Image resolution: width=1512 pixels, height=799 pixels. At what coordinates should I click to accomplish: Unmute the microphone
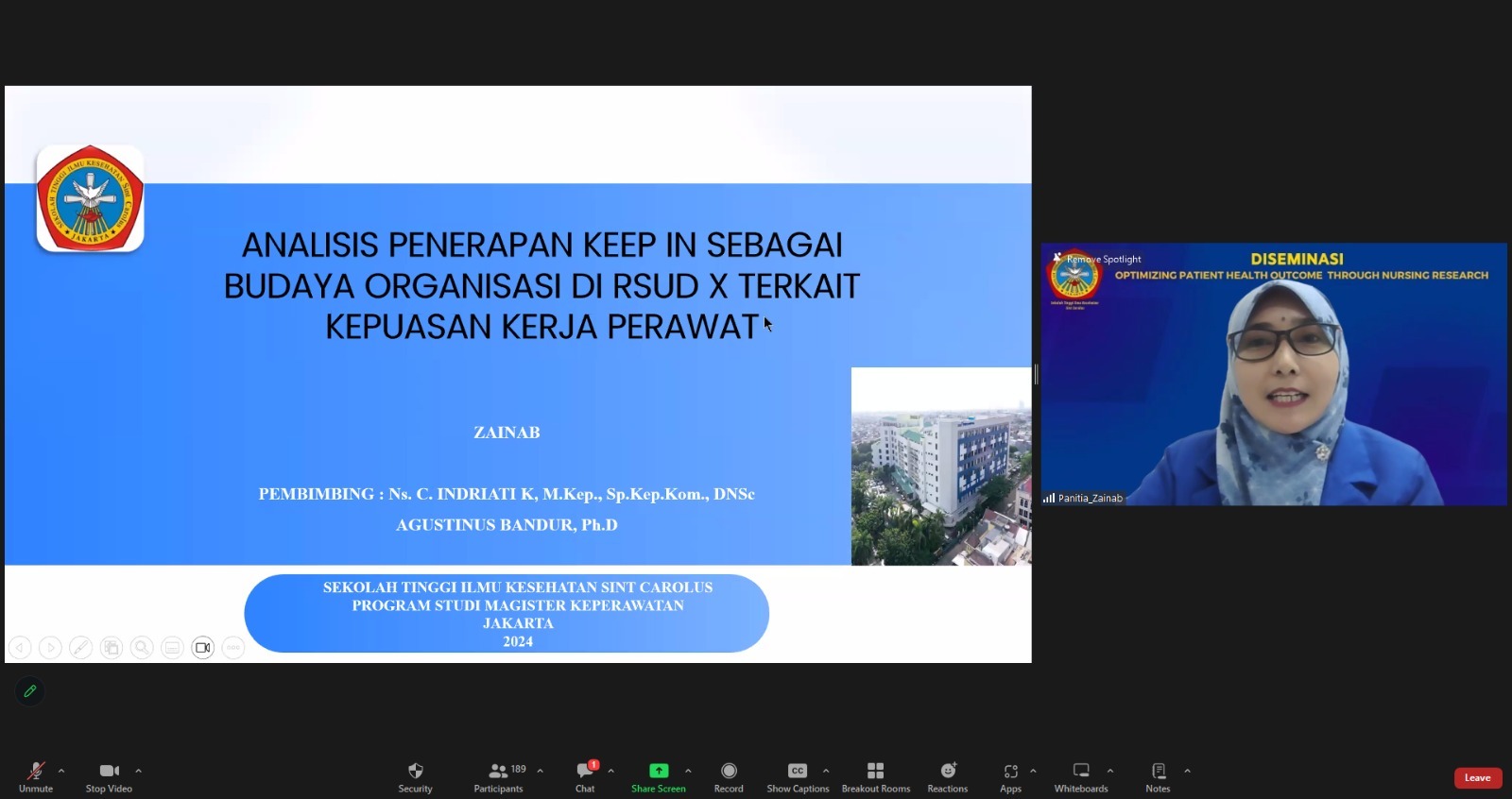(x=36, y=777)
